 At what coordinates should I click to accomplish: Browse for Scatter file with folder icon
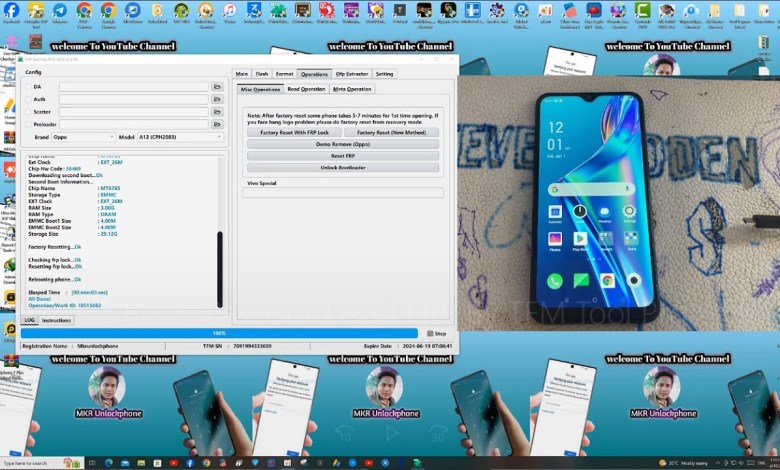pyautogui.click(x=217, y=112)
